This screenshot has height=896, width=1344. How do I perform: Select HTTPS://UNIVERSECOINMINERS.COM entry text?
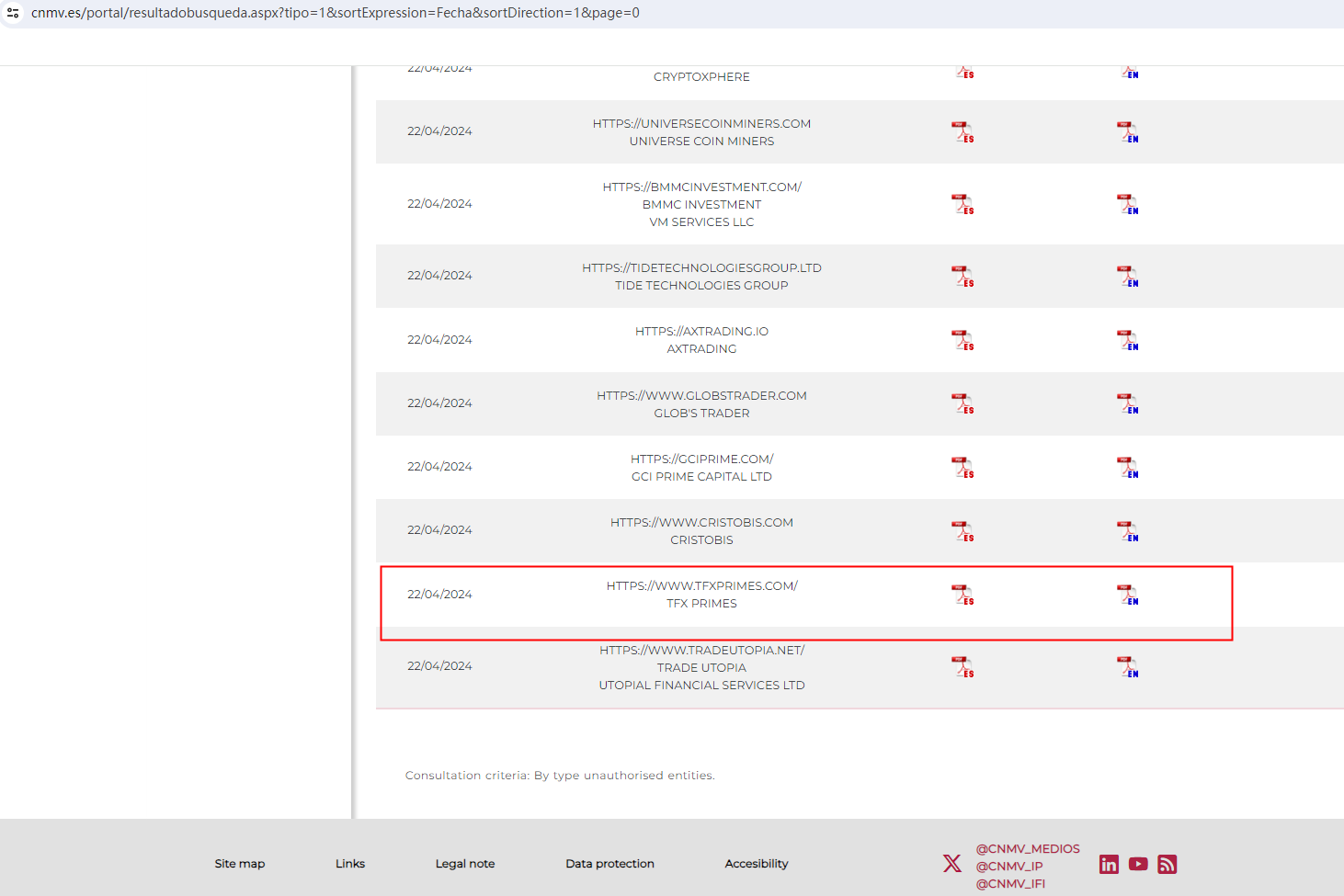[x=701, y=124]
